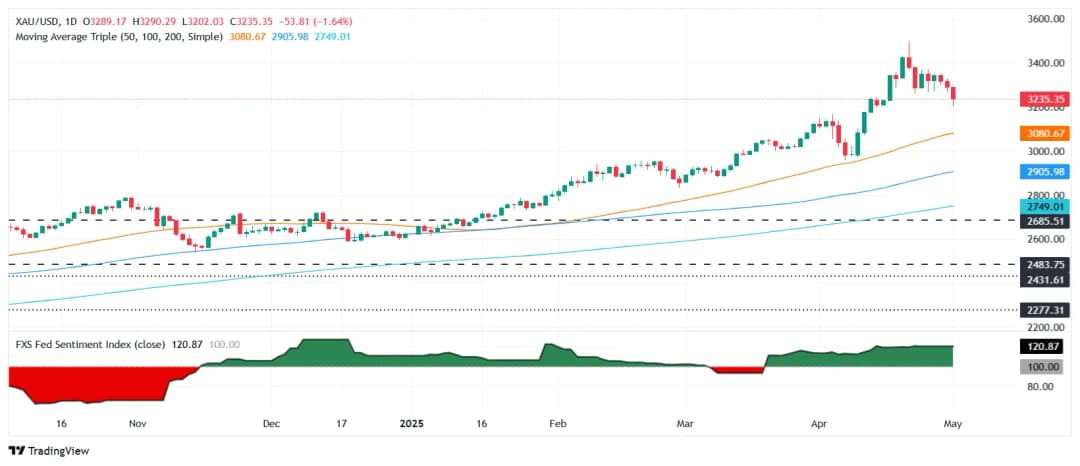Click the Nov label on time axis
The height and width of the screenshot is (466, 1080).
pyautogui.click(x=138, y=424)
